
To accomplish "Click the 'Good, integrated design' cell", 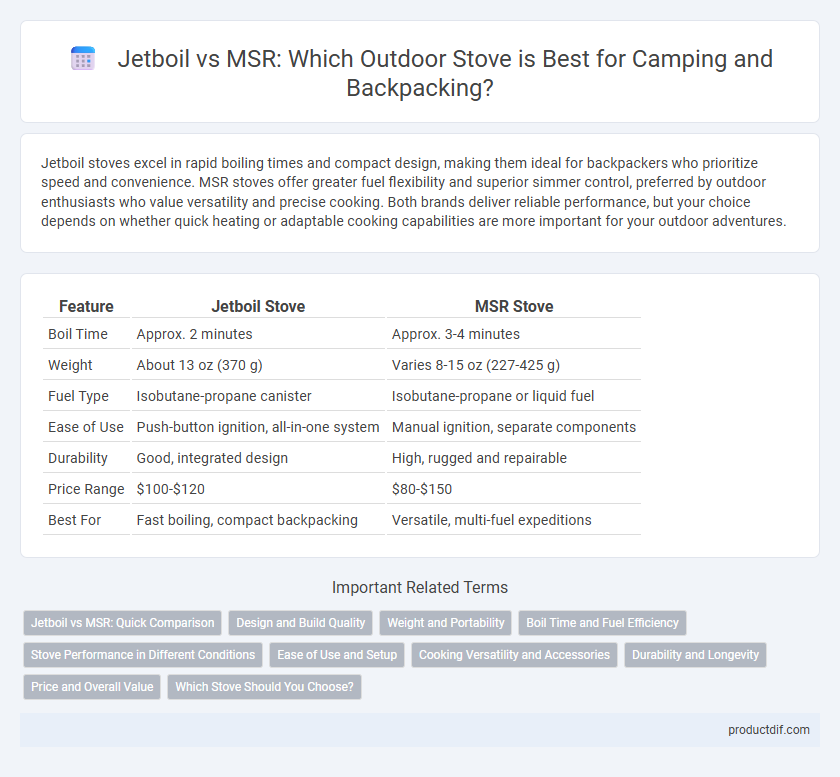I will pyautogui.click(x=258, y=458).
